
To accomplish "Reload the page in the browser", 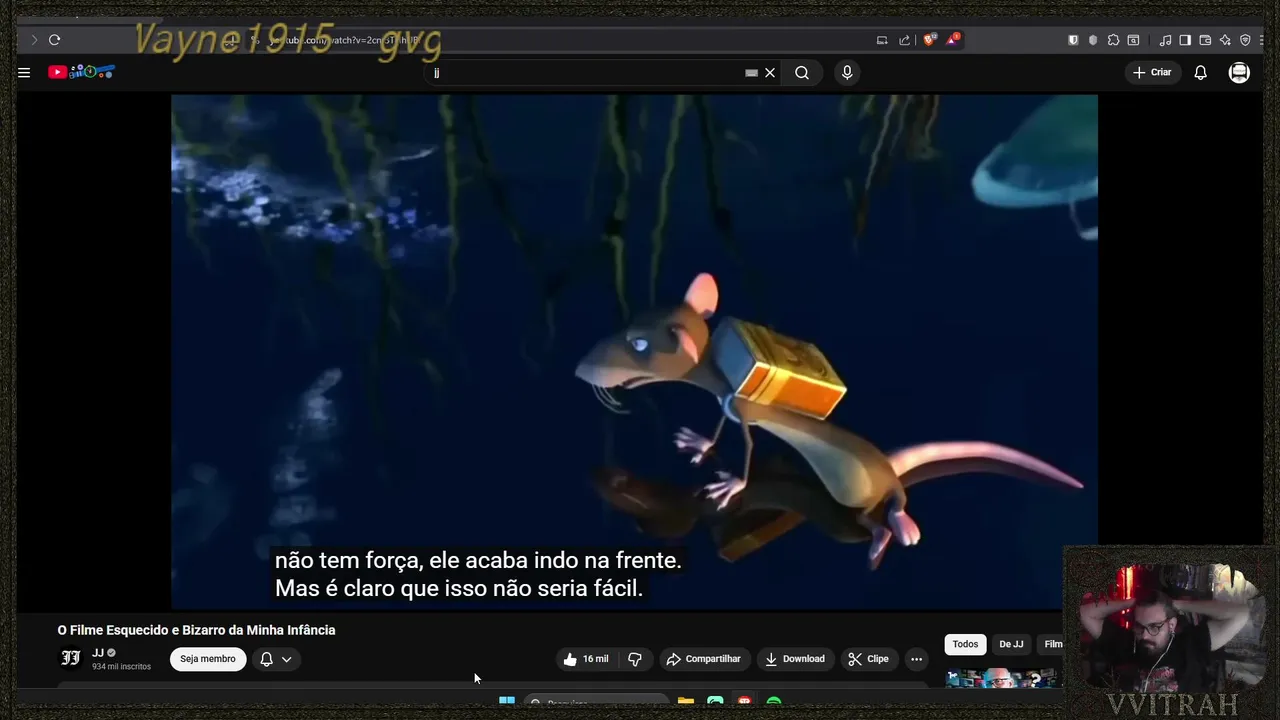I will (x=54, y=40).
